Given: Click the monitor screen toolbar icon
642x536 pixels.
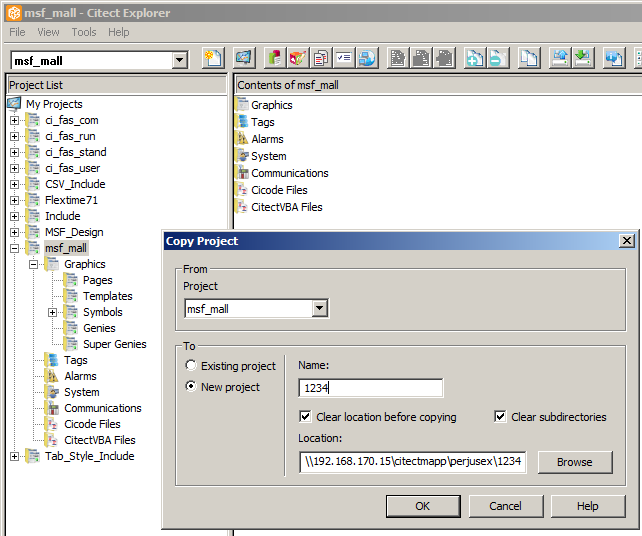Looking at the screenshot, I should click(x=244, y=58).
